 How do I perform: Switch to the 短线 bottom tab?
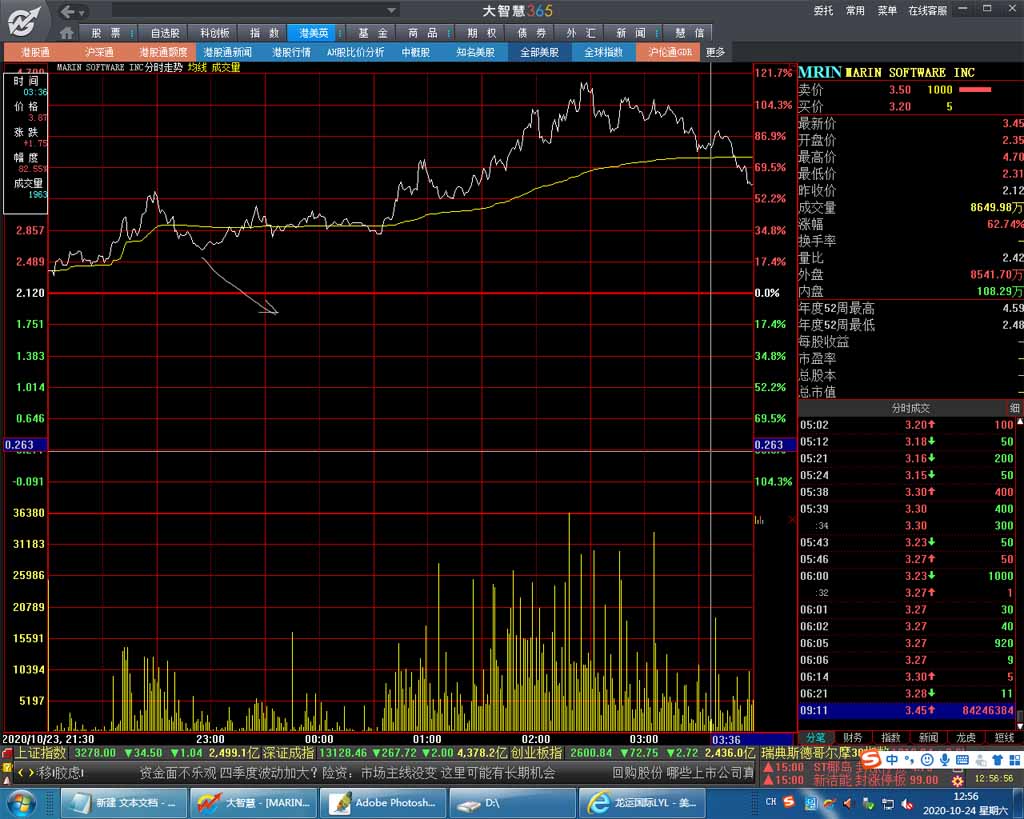point(1004,737)
